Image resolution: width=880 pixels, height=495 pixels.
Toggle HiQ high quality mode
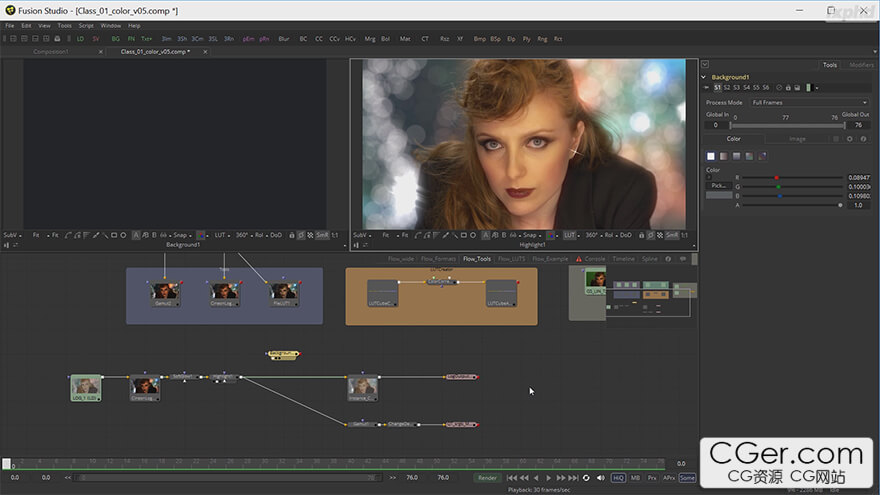(618, 478)
